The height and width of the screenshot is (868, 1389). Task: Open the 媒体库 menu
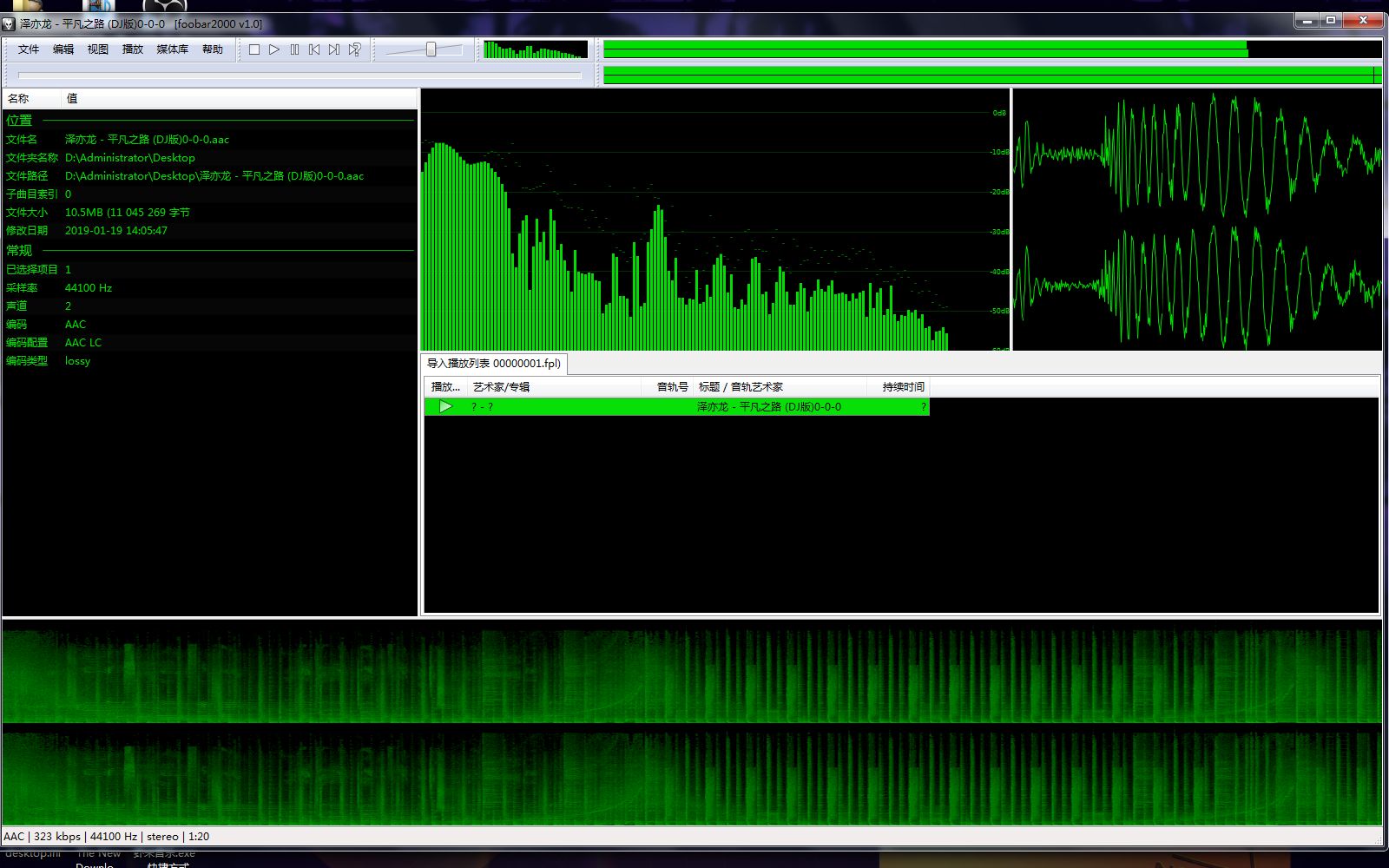pyautogui.click(x=172, y=49)
